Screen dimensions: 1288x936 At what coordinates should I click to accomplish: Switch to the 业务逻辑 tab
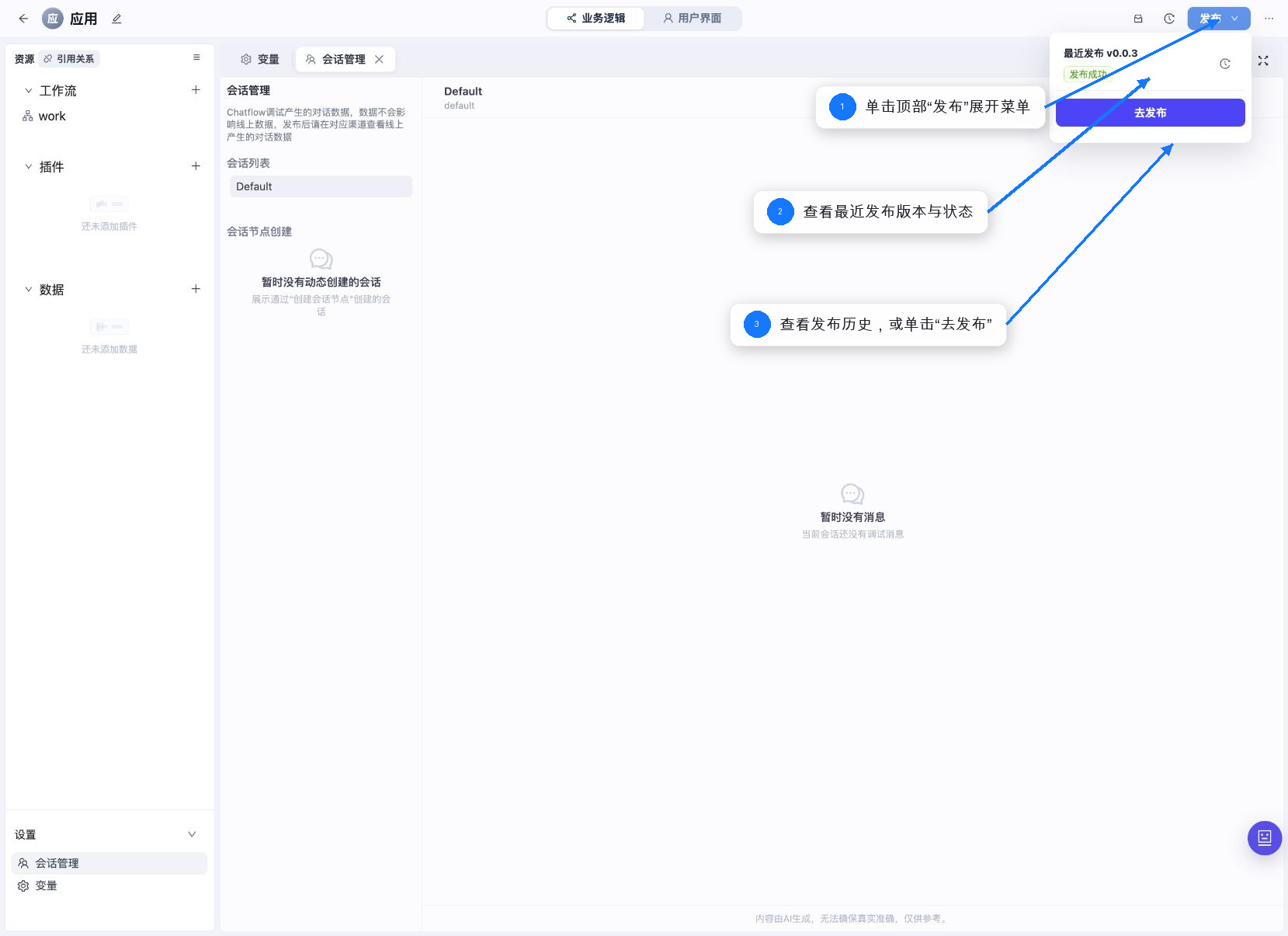coord(596,18)
